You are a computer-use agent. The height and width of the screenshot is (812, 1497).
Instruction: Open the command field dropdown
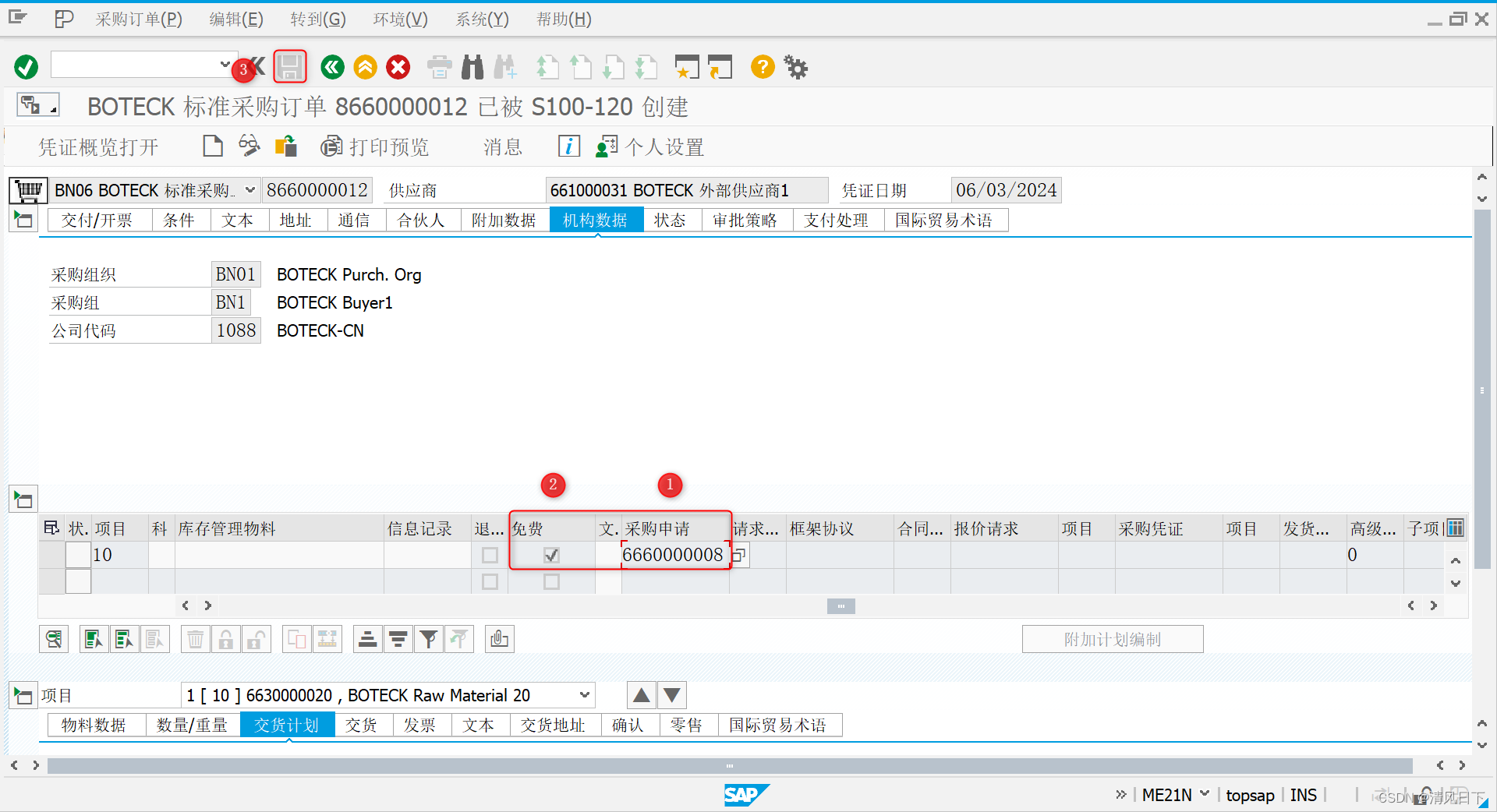tap(225, 65)
